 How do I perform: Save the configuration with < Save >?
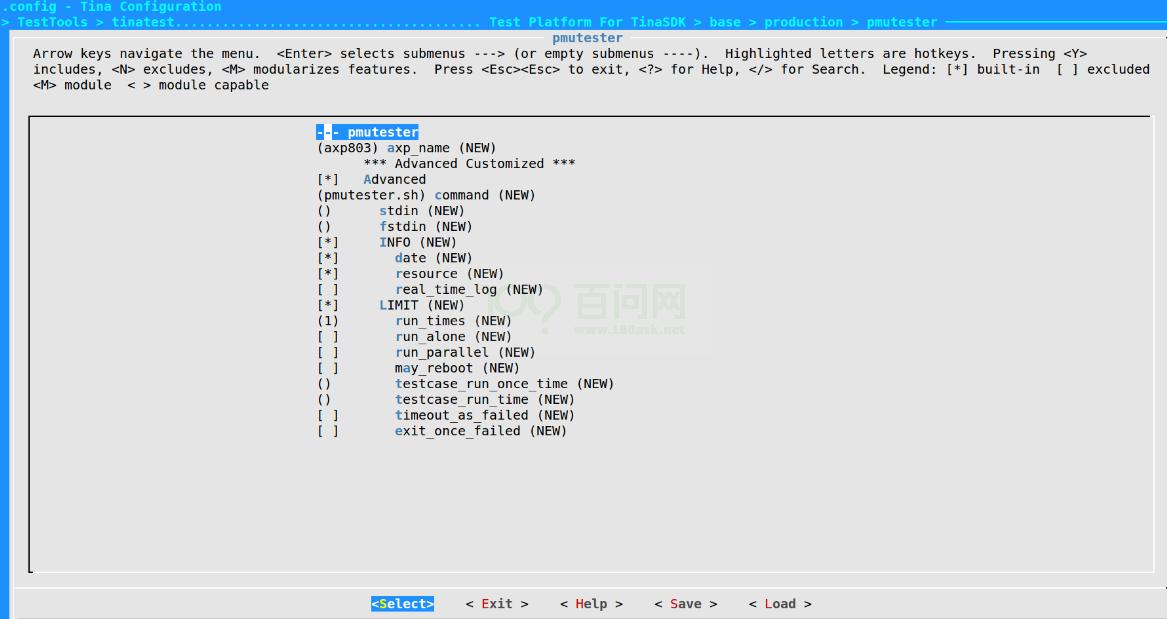685,604
